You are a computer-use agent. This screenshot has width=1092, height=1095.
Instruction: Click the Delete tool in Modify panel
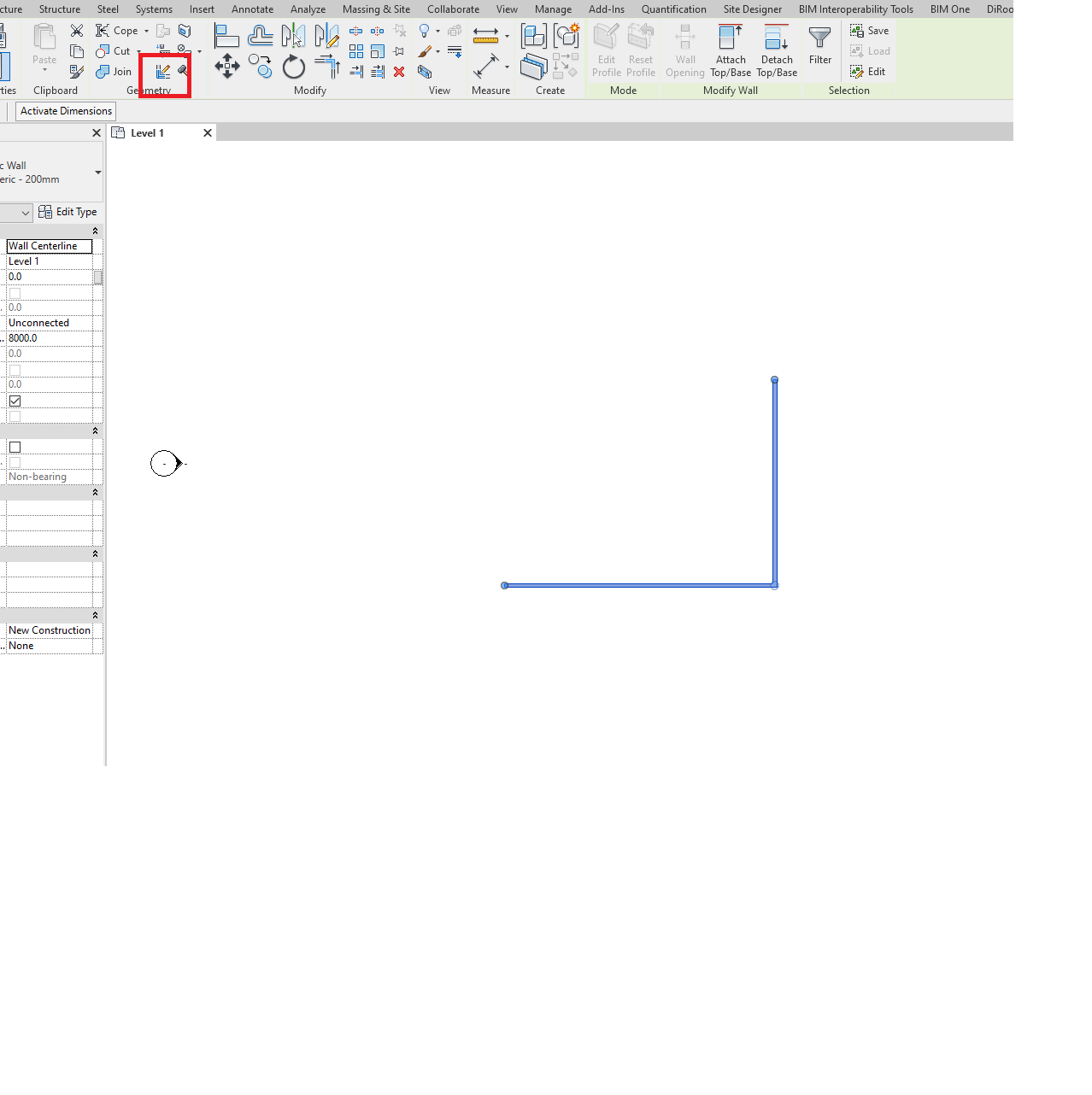(x=399, y=72)
